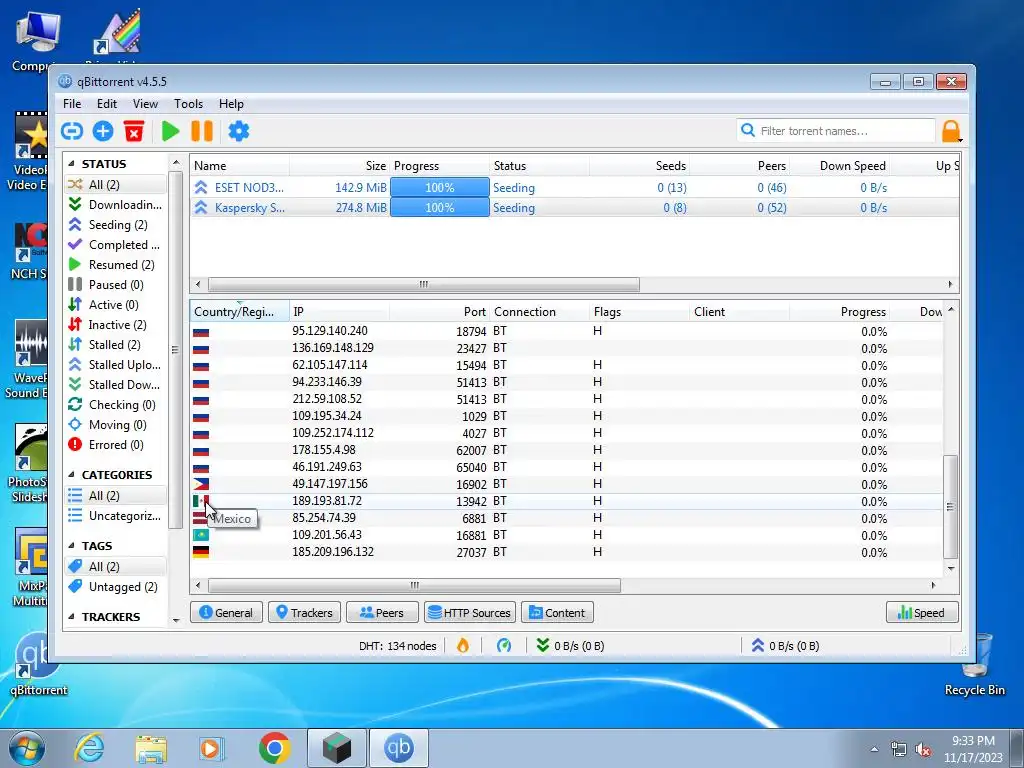Select the Checking (0) filter
Viewport: 1024px width, 768px height.
116,405
